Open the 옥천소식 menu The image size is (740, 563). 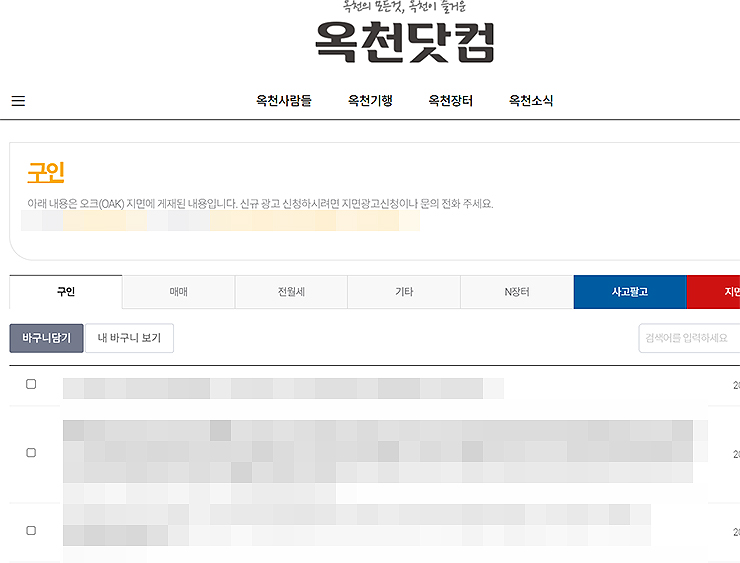coord(530,101)
